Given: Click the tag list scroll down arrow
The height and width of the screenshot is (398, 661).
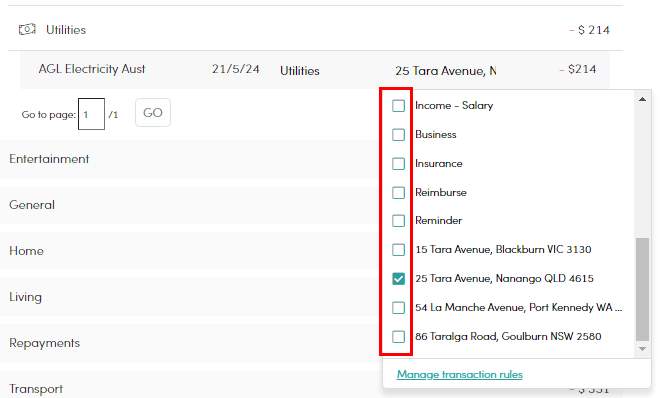Looking at the screenshot, I should (x=642, y=349).
